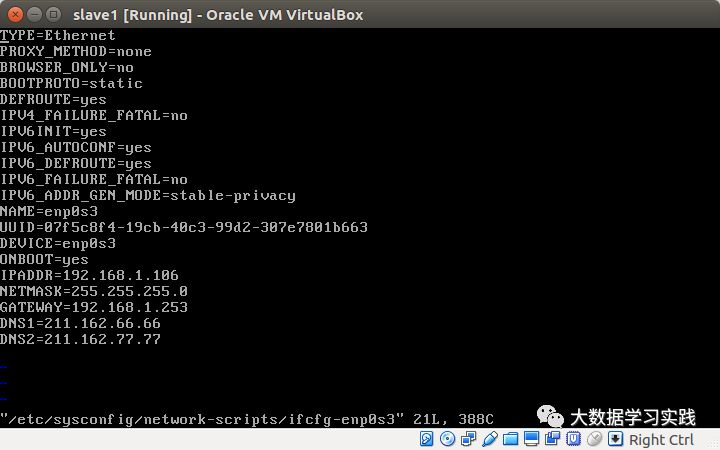The width and height of the screenshot is (720, 450).
Task: Click the IPV6_AUTOCONF=yes line
Action: point(76,147)
